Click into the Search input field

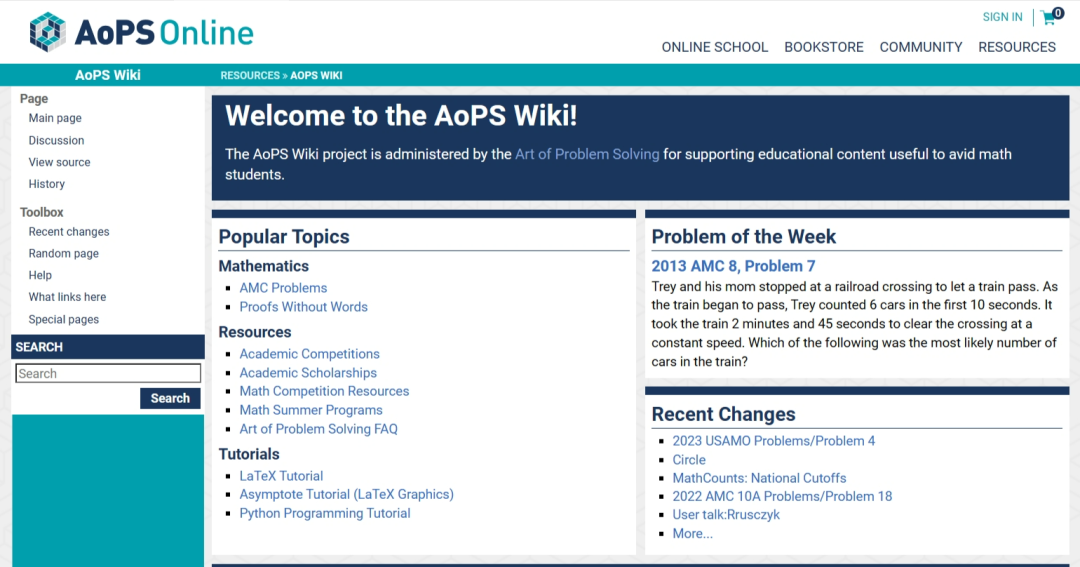[108, 373]
